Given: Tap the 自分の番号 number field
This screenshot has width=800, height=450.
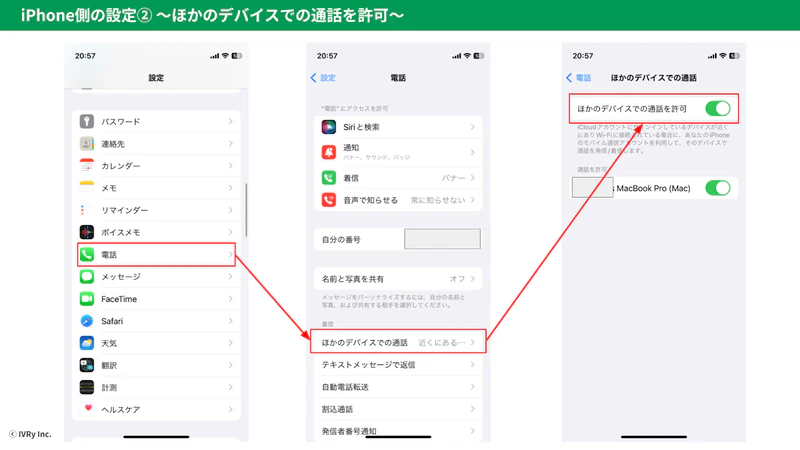Looking at the screenshot, I should pos(442,239).
